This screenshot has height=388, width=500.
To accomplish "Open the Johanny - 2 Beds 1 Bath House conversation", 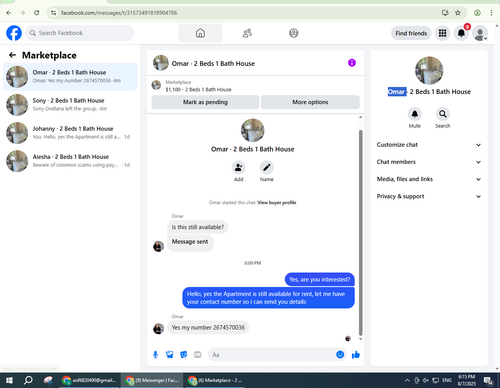I will [70, 133].
